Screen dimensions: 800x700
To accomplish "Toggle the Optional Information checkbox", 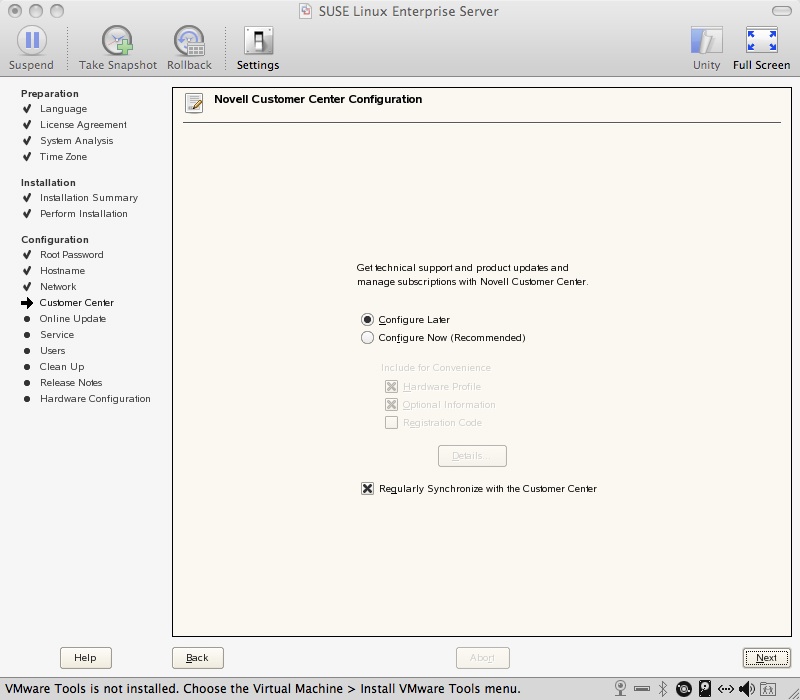I will [x=391, y=405].
